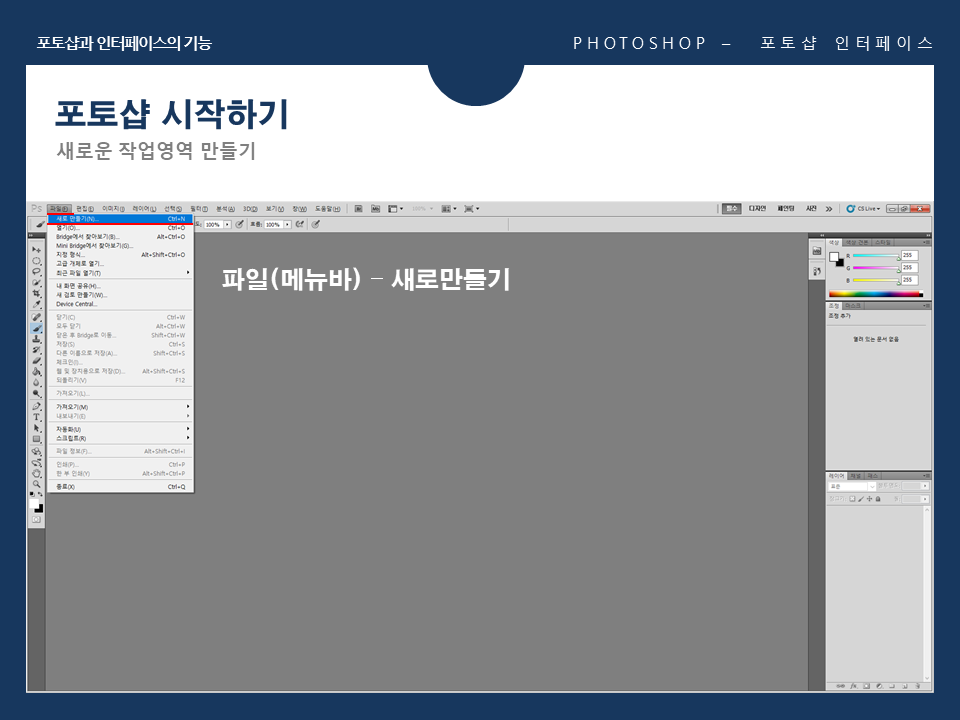The width and height of the screenshot is (960, 720).
Task: Select the Clone Stamp tool
Action: [x=37, y=339]
